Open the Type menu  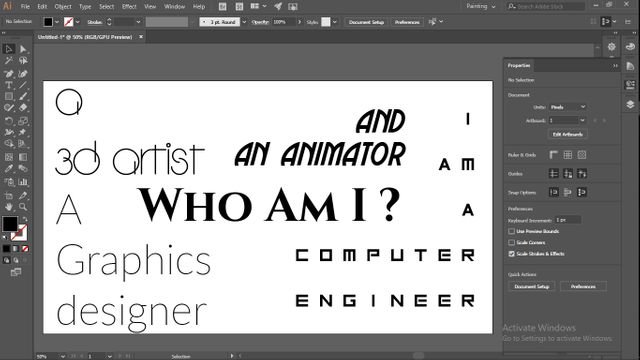coord(85,7)
